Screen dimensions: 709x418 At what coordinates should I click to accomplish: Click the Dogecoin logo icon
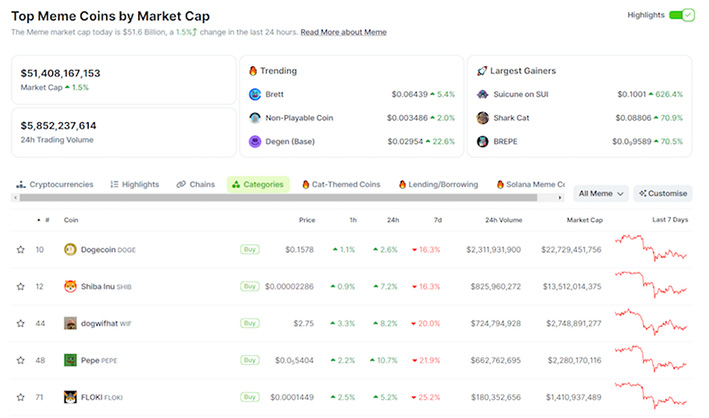coord(70,250)
